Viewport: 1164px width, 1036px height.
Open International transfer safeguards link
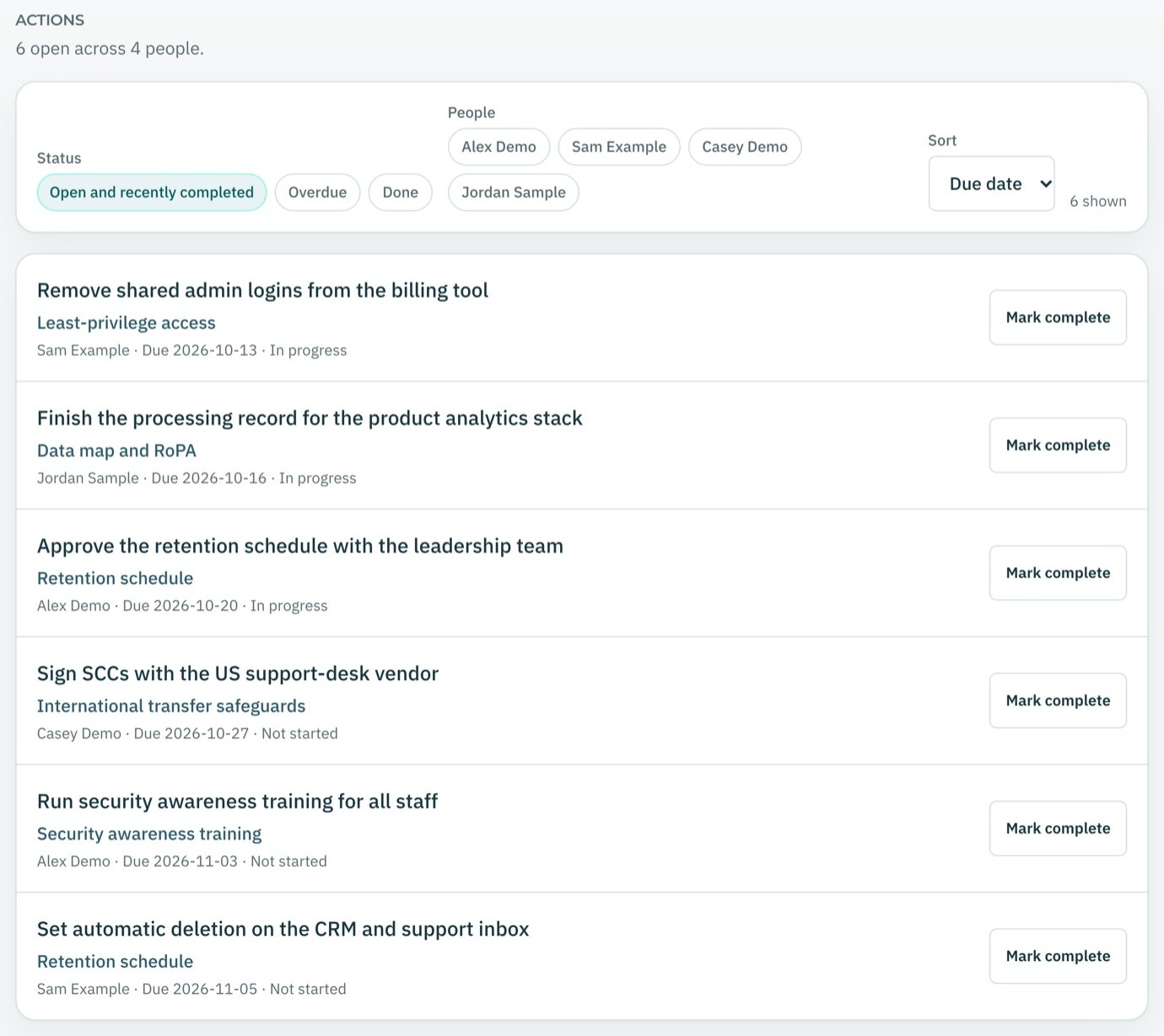(x=171, y=706)
